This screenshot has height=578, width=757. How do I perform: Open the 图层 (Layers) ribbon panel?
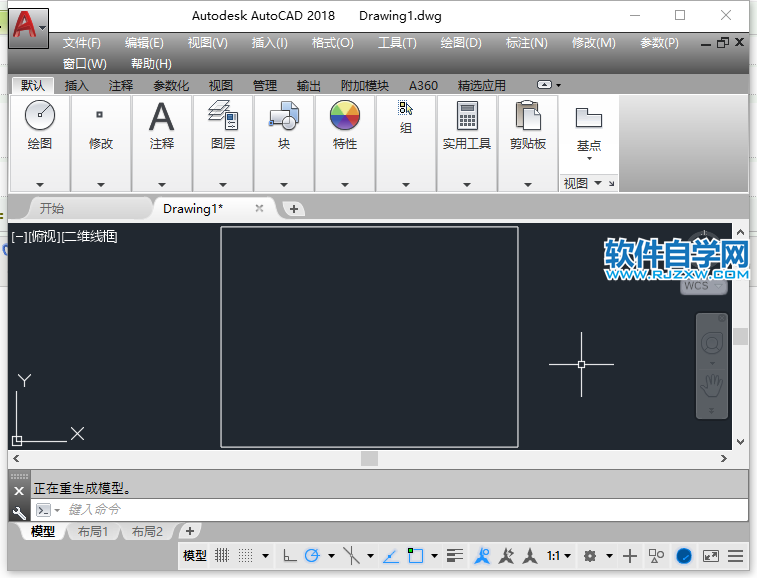[x=223, y=125]
